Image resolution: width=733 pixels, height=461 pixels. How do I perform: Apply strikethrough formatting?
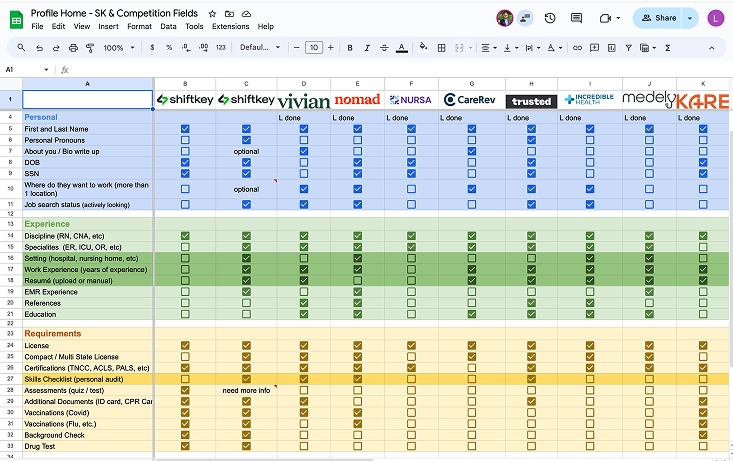point(384,48)
